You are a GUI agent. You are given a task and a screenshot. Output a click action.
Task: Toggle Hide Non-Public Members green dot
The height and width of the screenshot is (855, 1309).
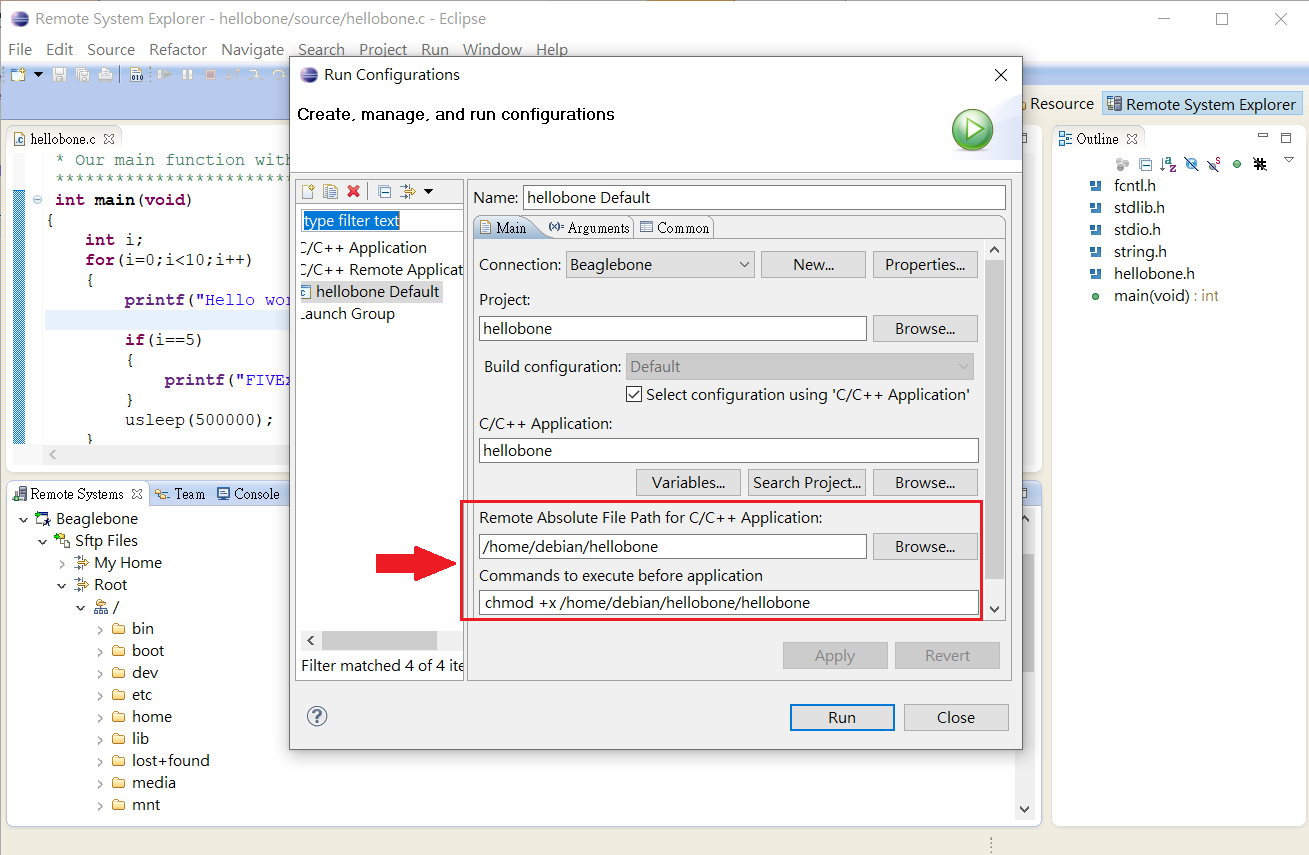[1237, 164]
